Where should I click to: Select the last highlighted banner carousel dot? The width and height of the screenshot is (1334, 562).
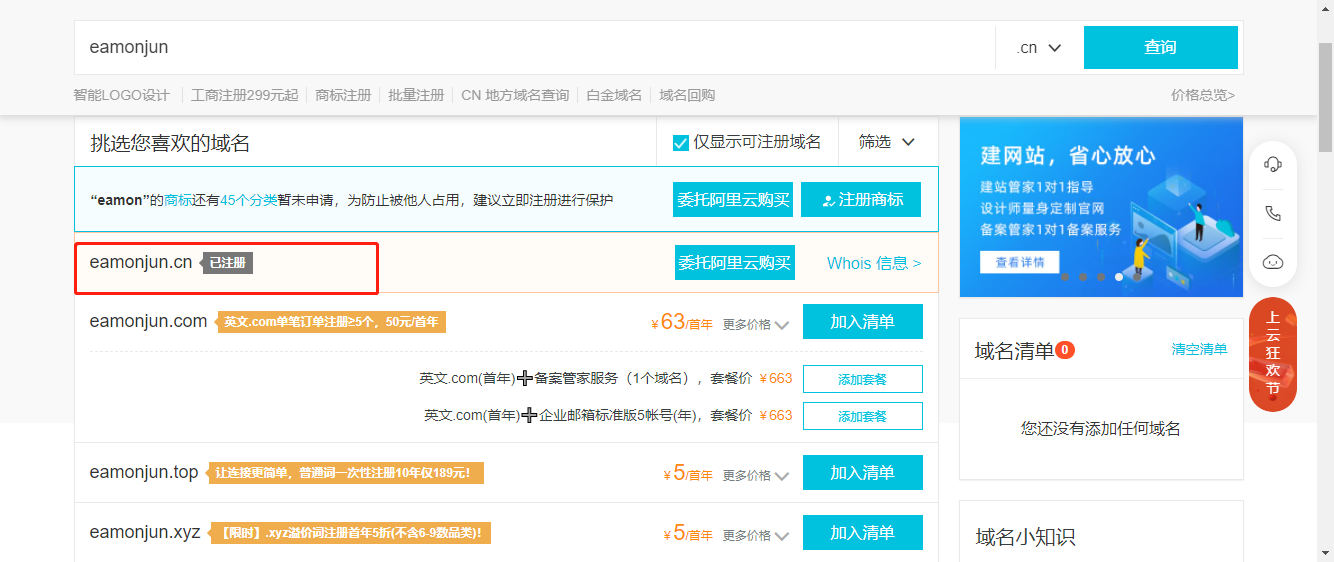tap(1119, 277)
